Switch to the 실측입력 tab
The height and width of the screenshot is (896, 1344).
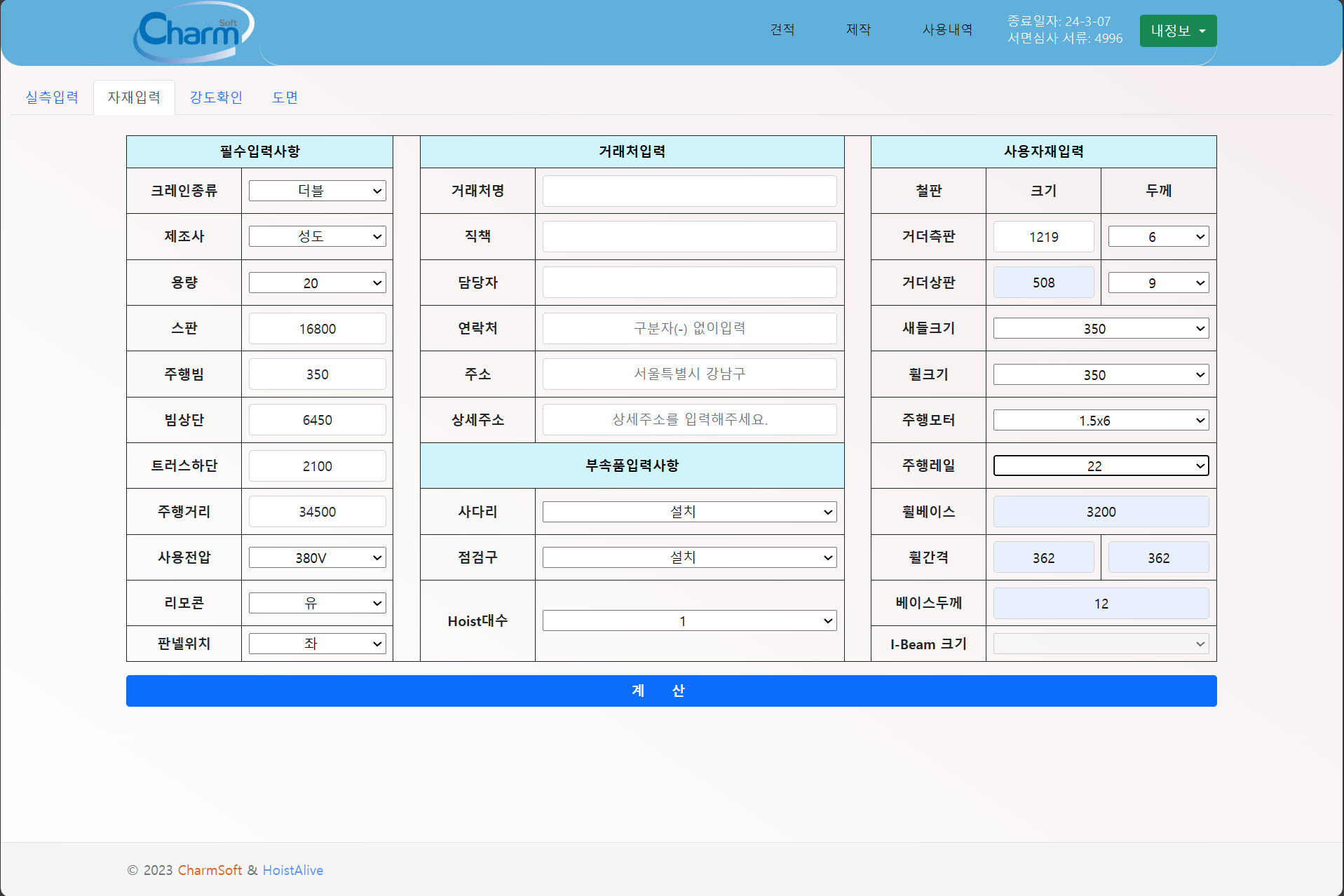click(52, 97)
